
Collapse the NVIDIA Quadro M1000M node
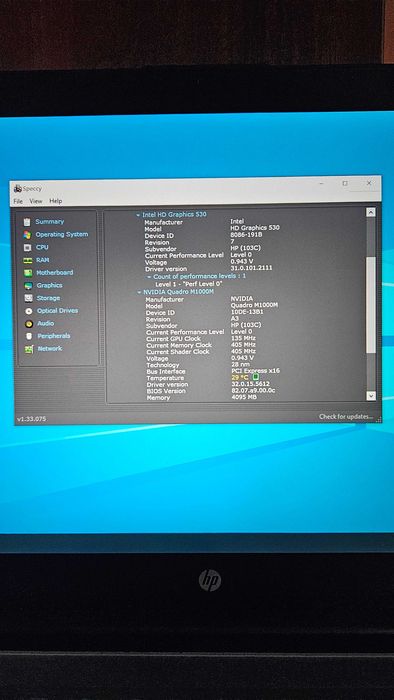(x=139, y=292)
